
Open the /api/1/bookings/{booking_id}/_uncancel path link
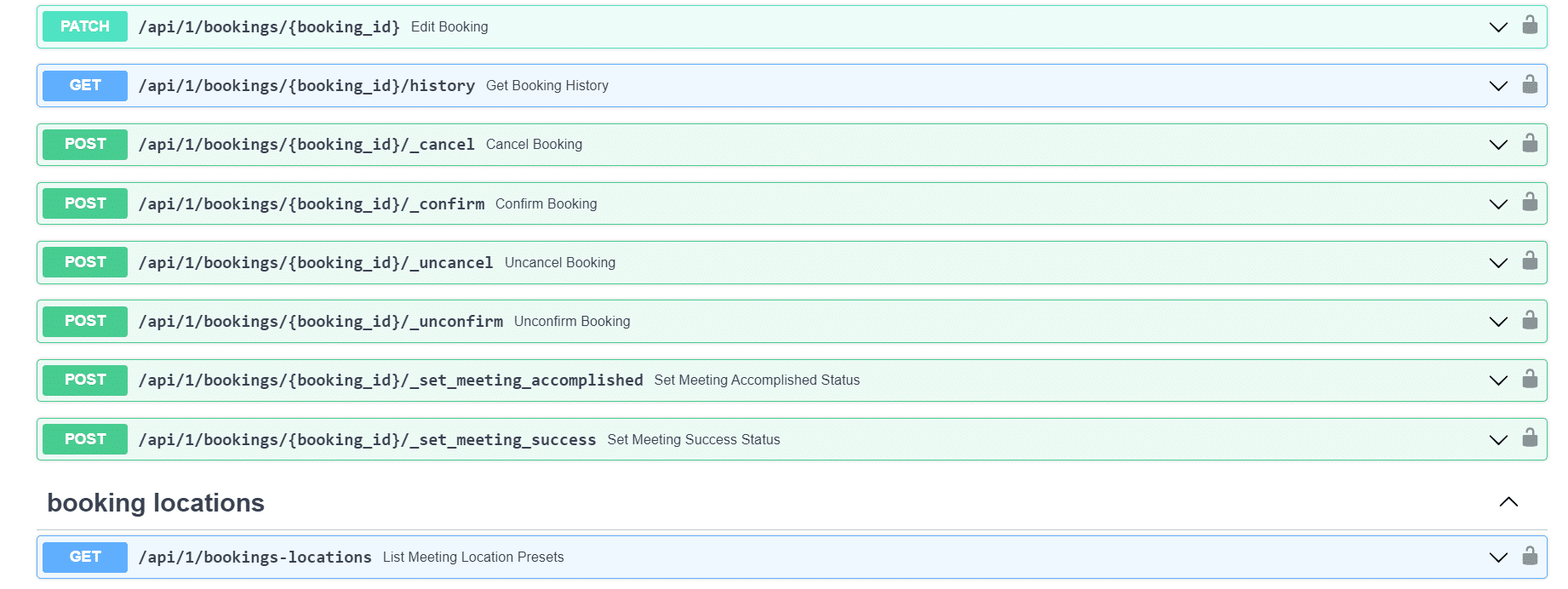coord(316,263)
